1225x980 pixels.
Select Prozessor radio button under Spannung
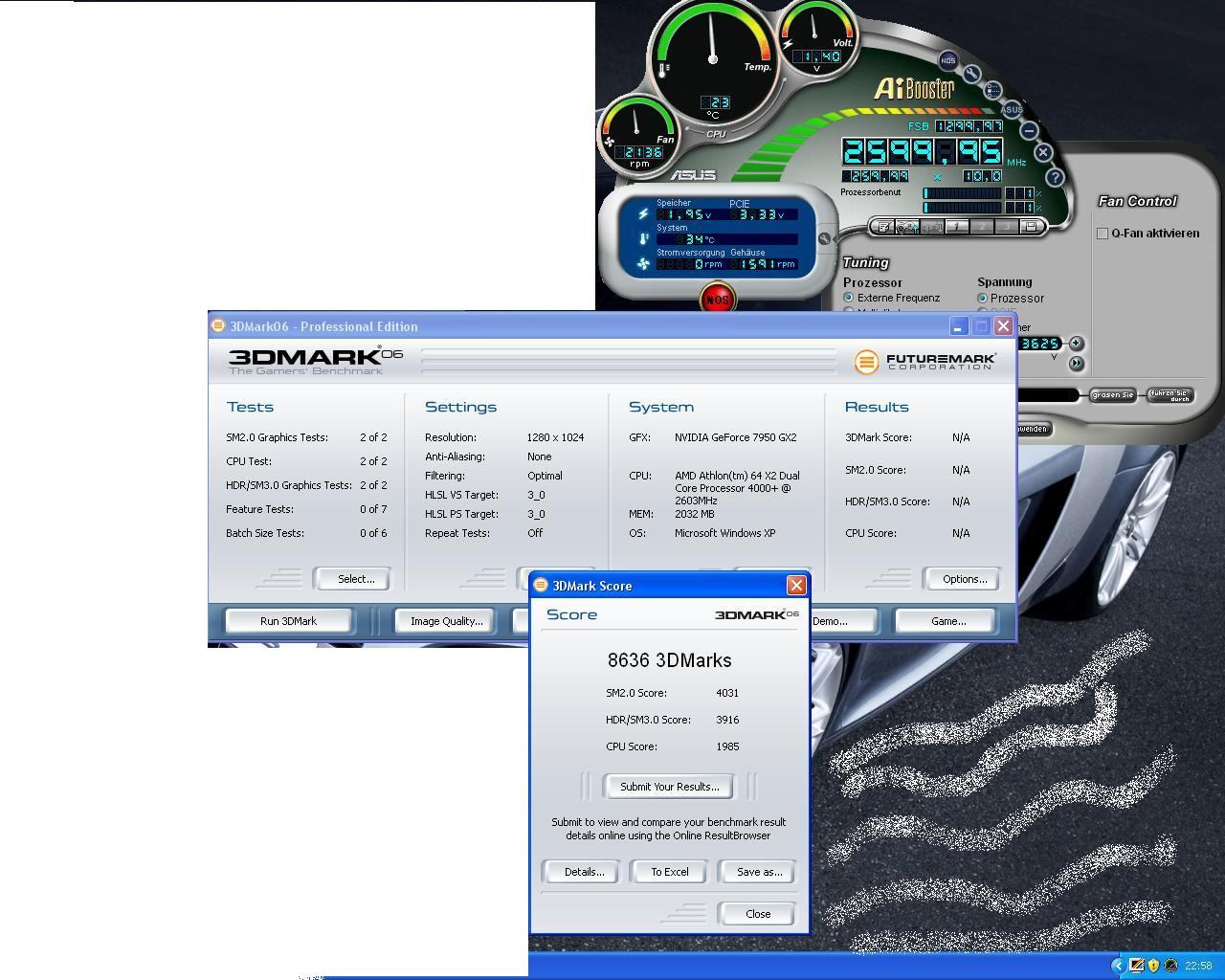[x=982, y=299]
